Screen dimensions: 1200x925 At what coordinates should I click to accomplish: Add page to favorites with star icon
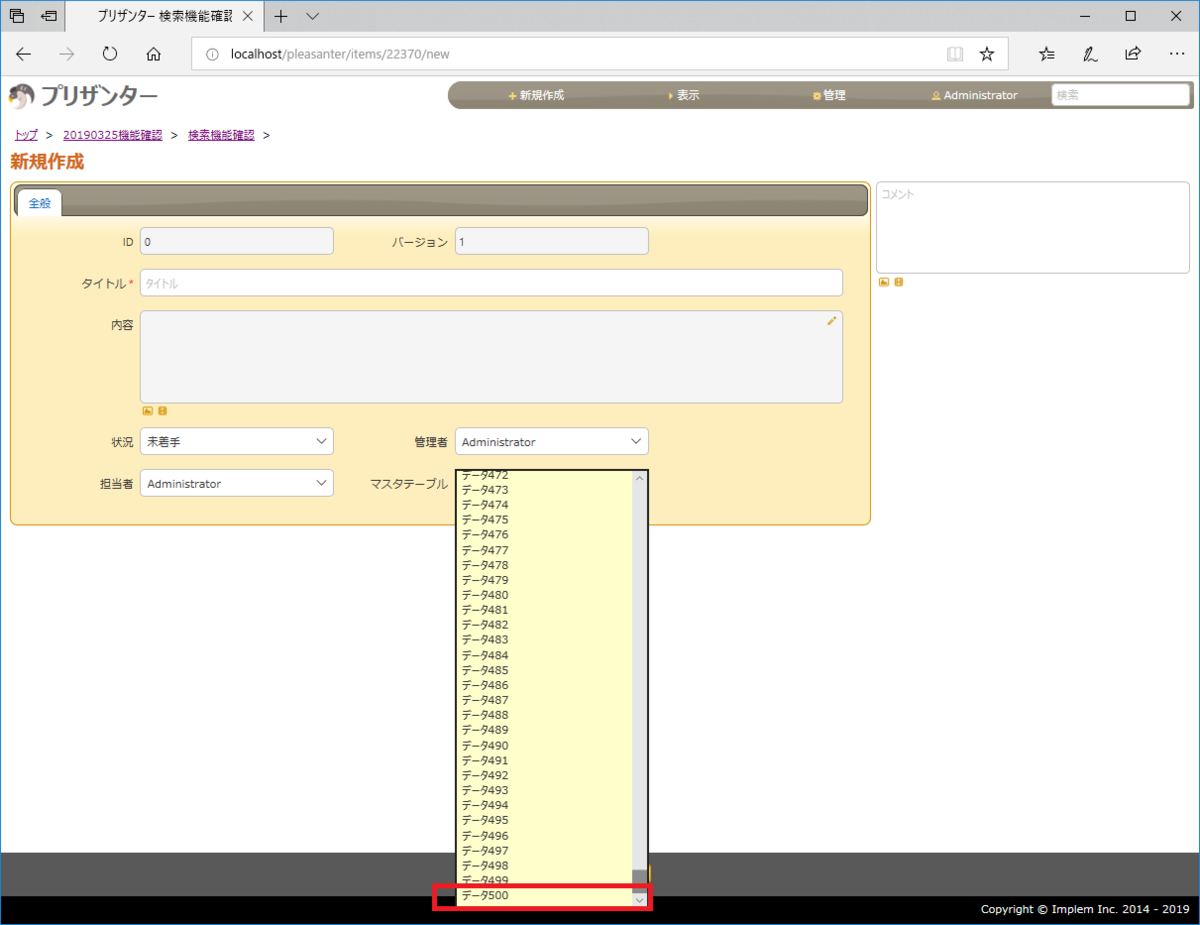(x=987, y=54)
